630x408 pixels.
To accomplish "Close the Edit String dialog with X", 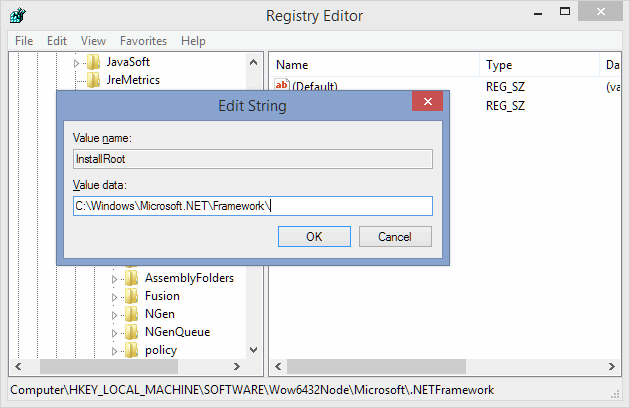I will (428, 101).
